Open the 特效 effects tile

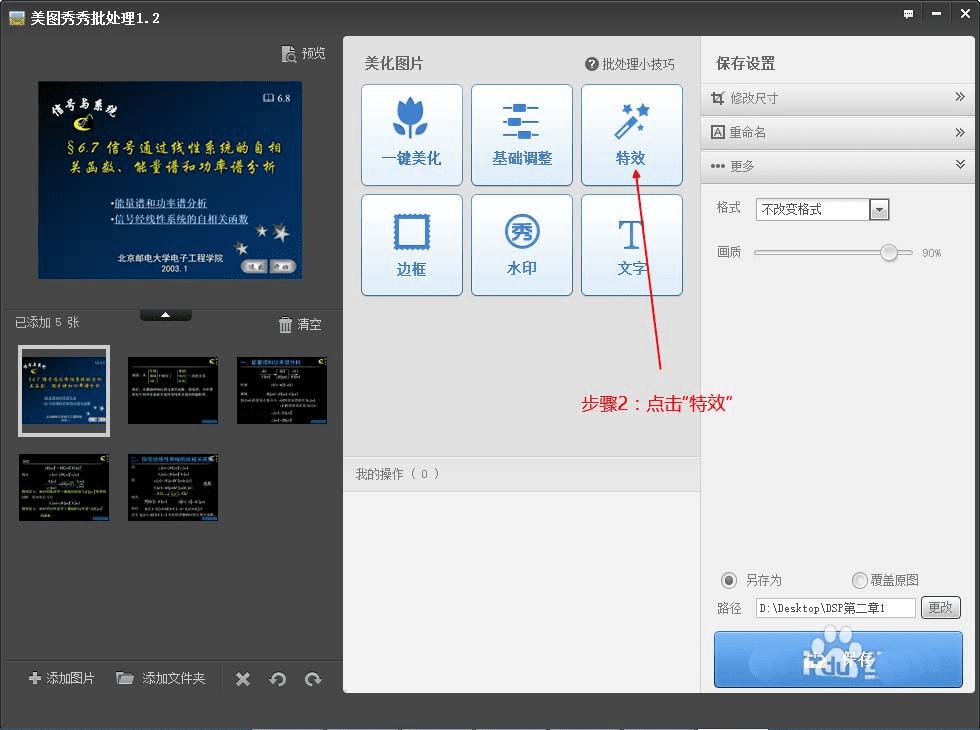tap(631, 135)
